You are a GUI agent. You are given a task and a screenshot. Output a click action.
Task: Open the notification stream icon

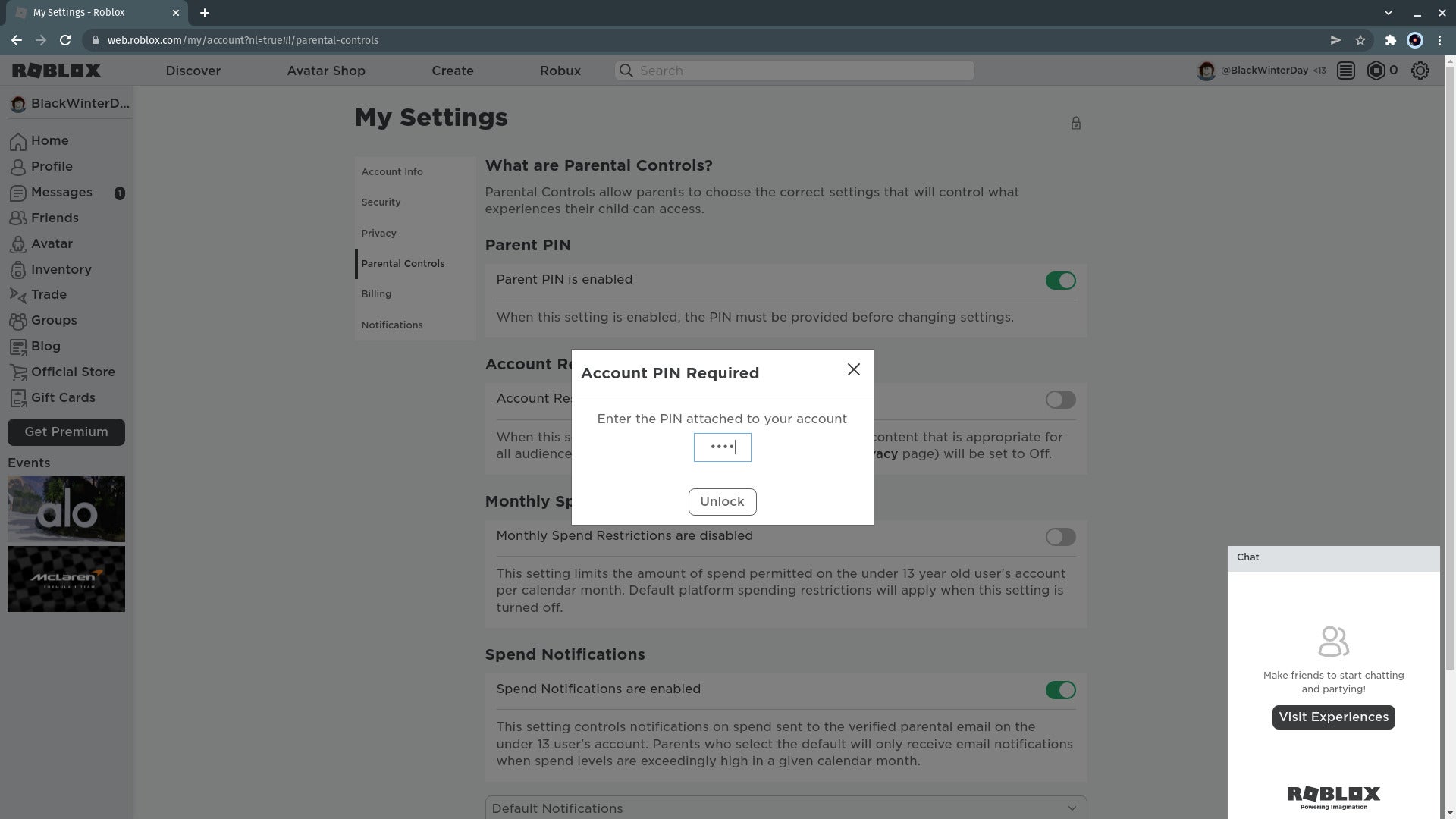coord(1346,71)
